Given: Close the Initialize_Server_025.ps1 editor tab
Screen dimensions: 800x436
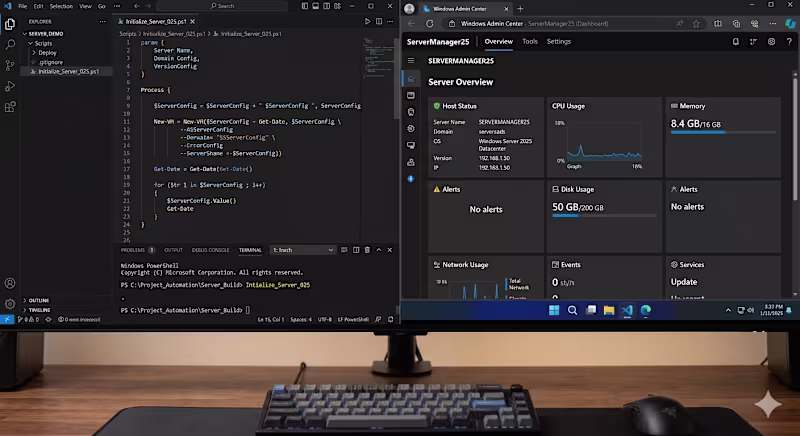Looking at the screenshot, I should point(192,21).
